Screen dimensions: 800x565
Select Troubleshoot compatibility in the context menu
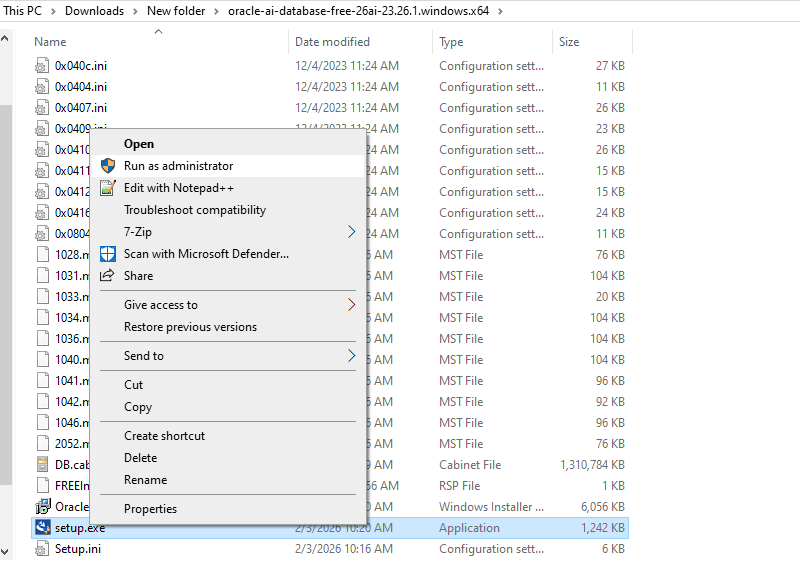[195, 210]
